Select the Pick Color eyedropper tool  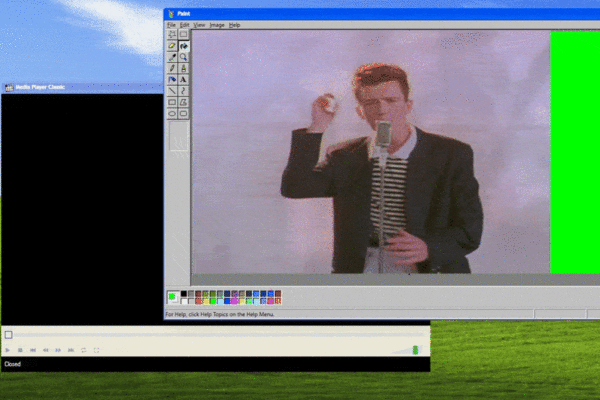coord(172,57)
